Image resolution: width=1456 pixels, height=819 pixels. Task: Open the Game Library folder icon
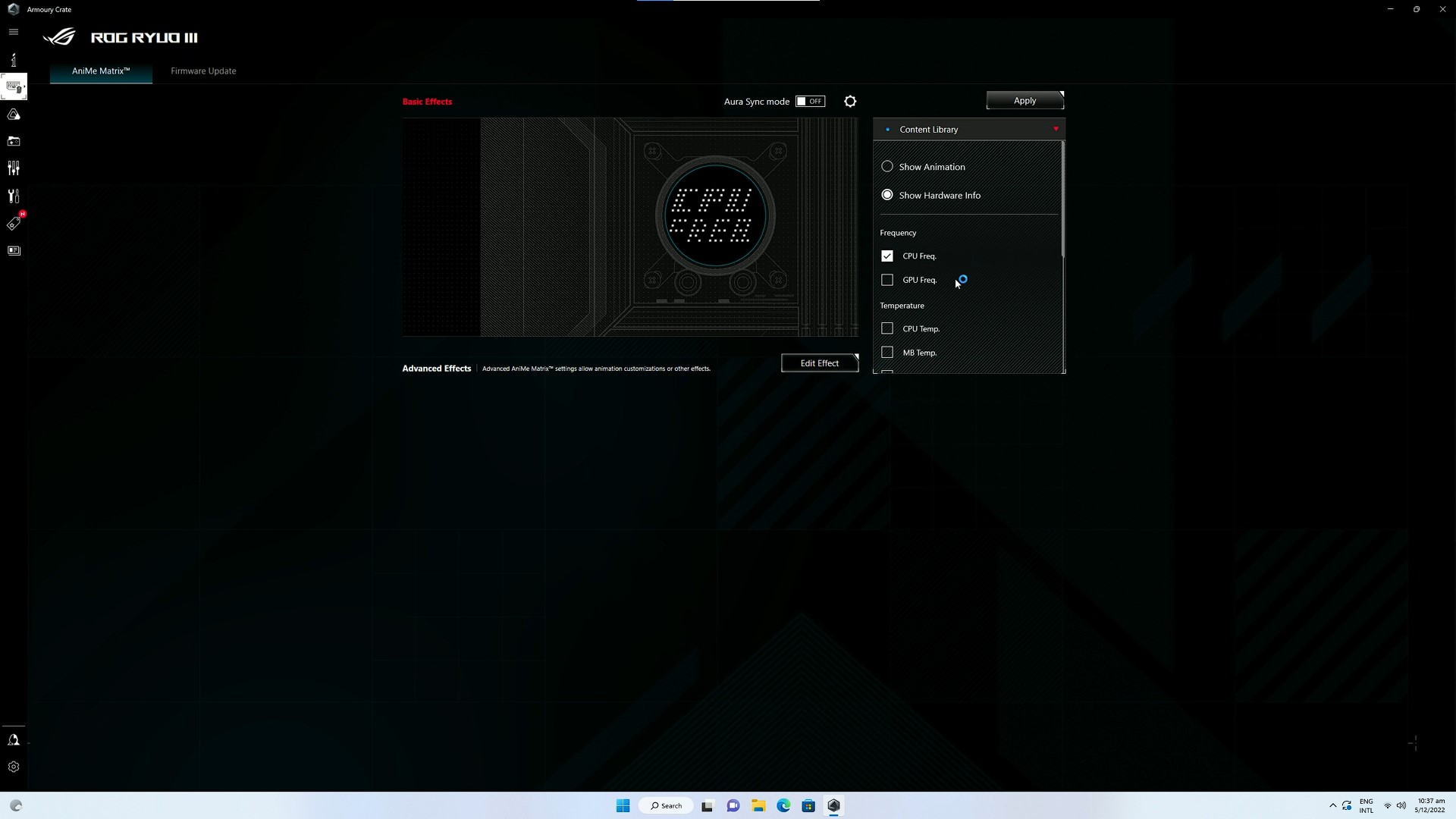pos(14,141)
